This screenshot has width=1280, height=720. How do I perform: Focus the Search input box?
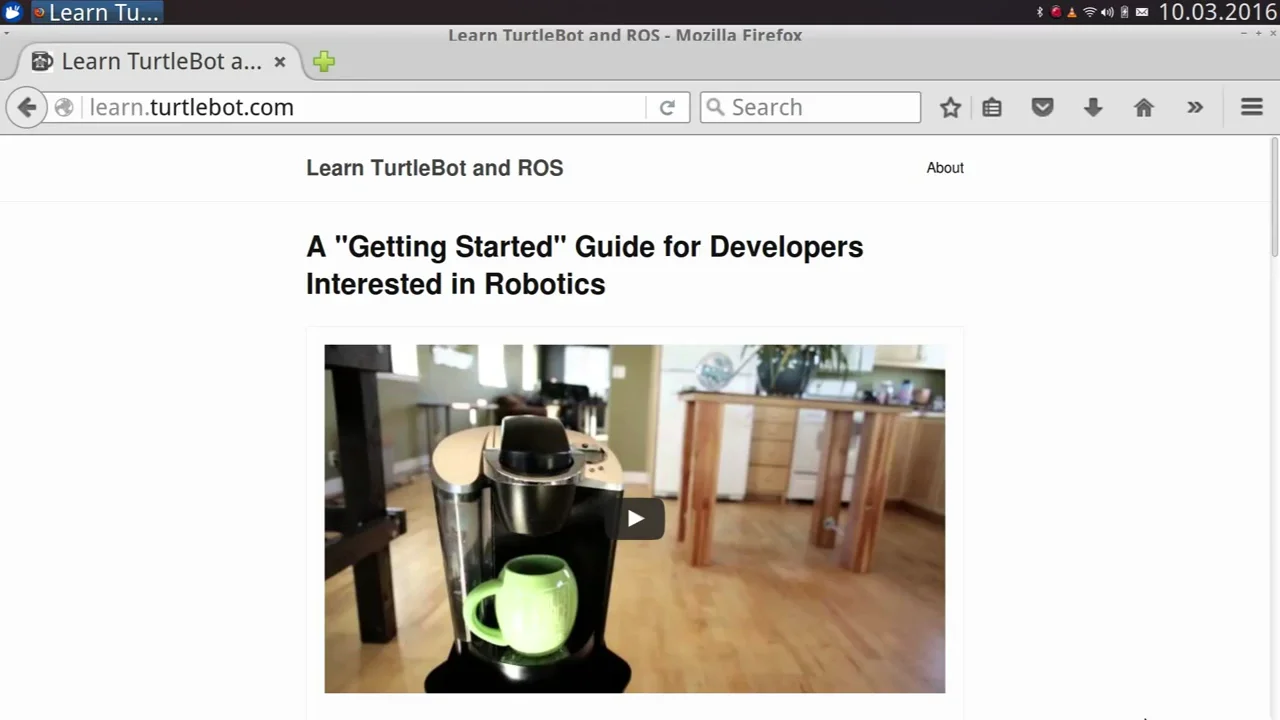pos(810,107)
